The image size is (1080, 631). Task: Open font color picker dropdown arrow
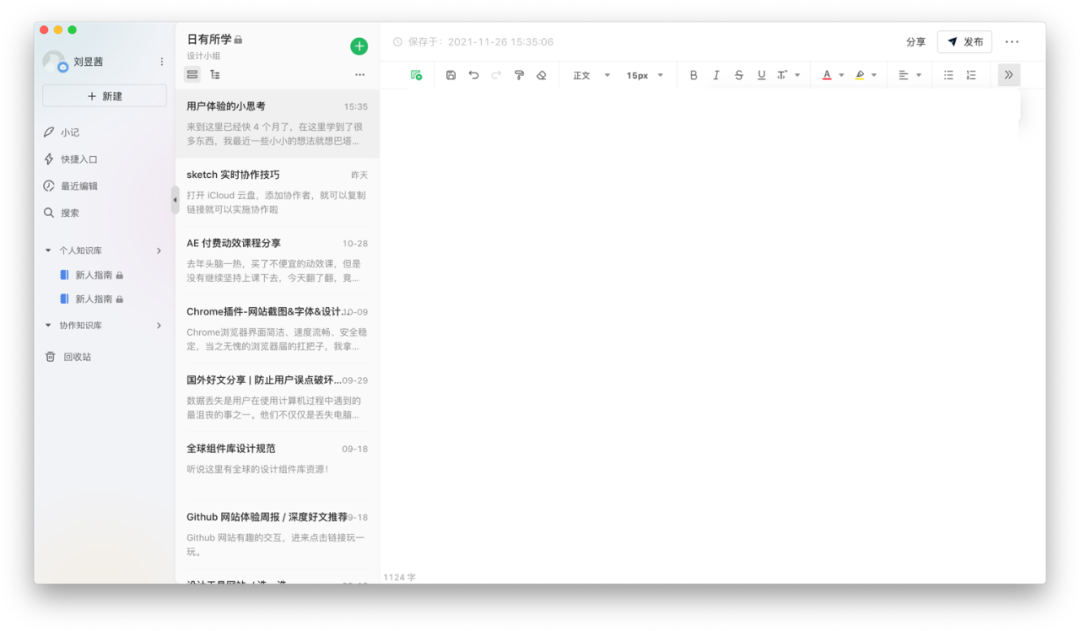841,75
